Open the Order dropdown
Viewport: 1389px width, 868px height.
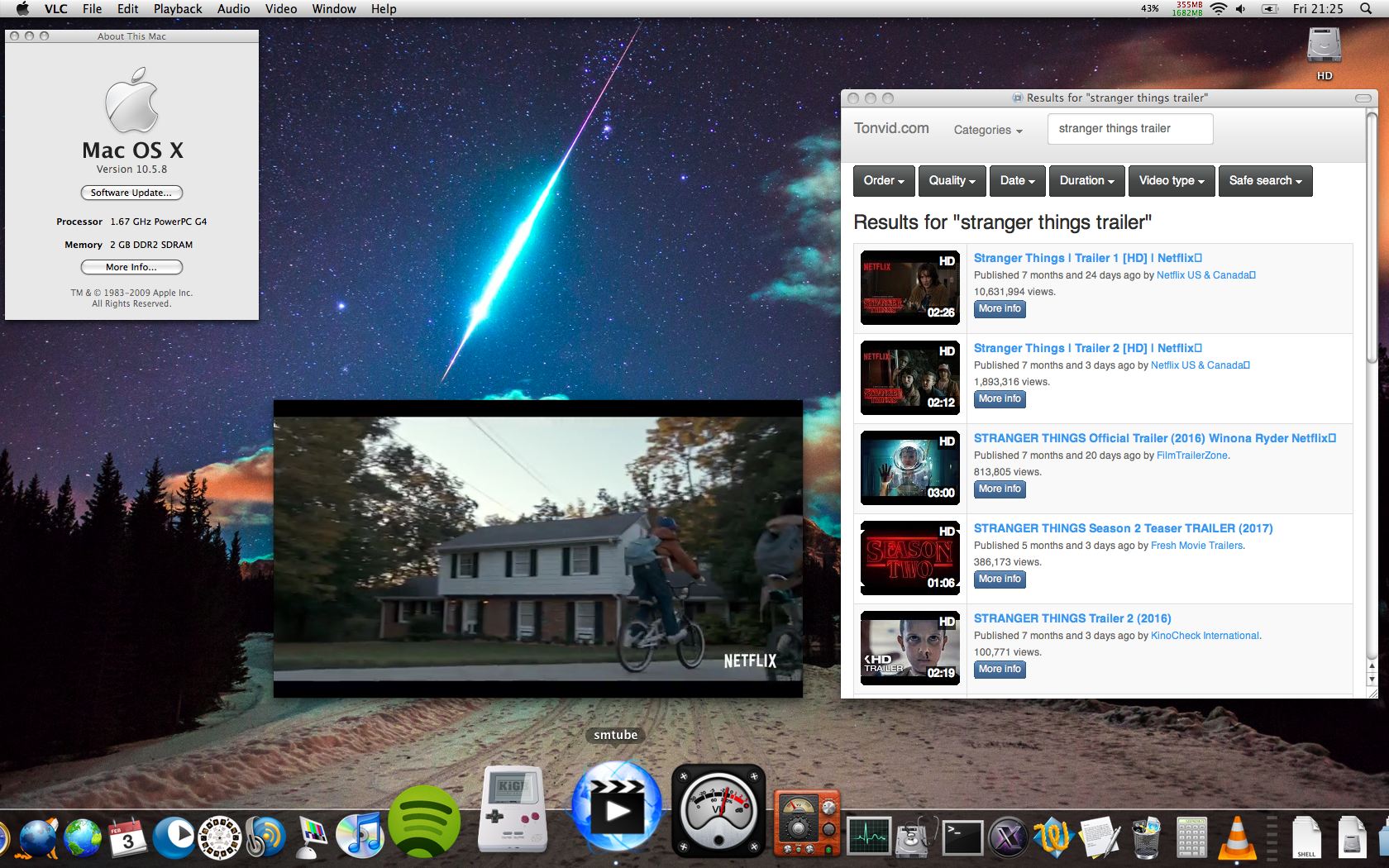pyautogui.click(x=884, y=180)
